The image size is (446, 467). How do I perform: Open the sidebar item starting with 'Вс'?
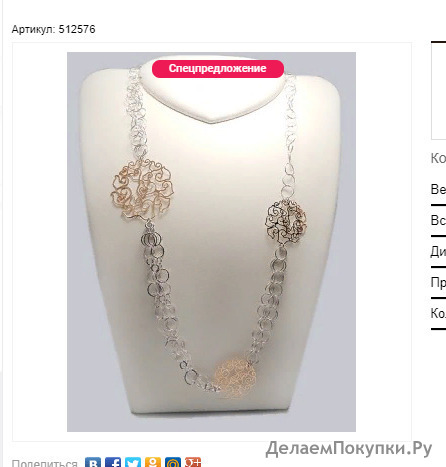438,220
